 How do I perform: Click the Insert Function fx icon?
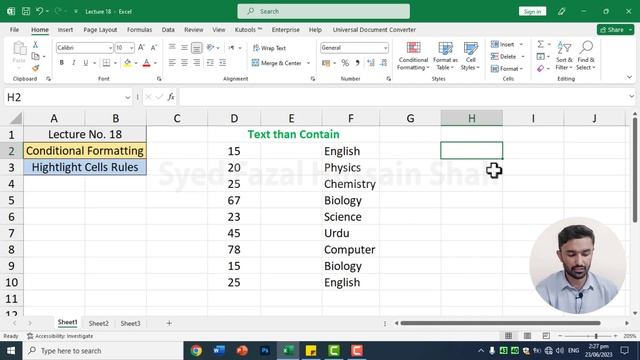(x=171, y=97)
